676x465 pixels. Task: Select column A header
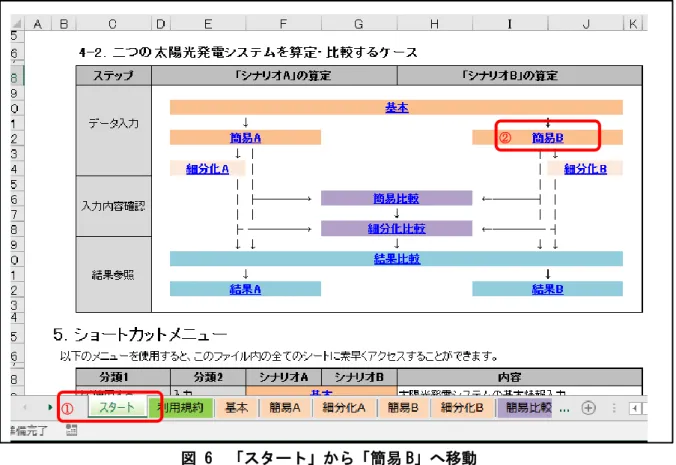click(38, 24)
